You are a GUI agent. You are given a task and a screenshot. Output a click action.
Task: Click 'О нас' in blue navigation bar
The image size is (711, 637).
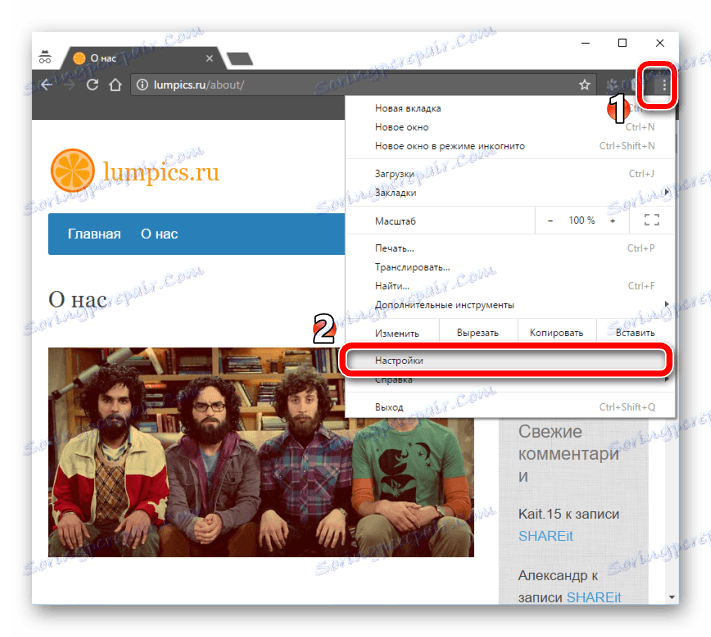click(x=159, y=234)
